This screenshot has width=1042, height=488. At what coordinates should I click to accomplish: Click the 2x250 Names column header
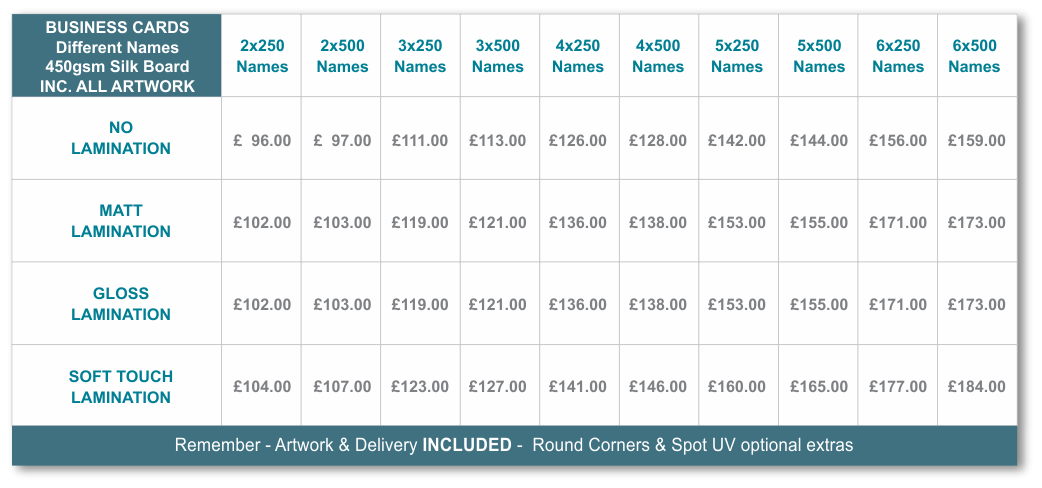coord(262,56)
